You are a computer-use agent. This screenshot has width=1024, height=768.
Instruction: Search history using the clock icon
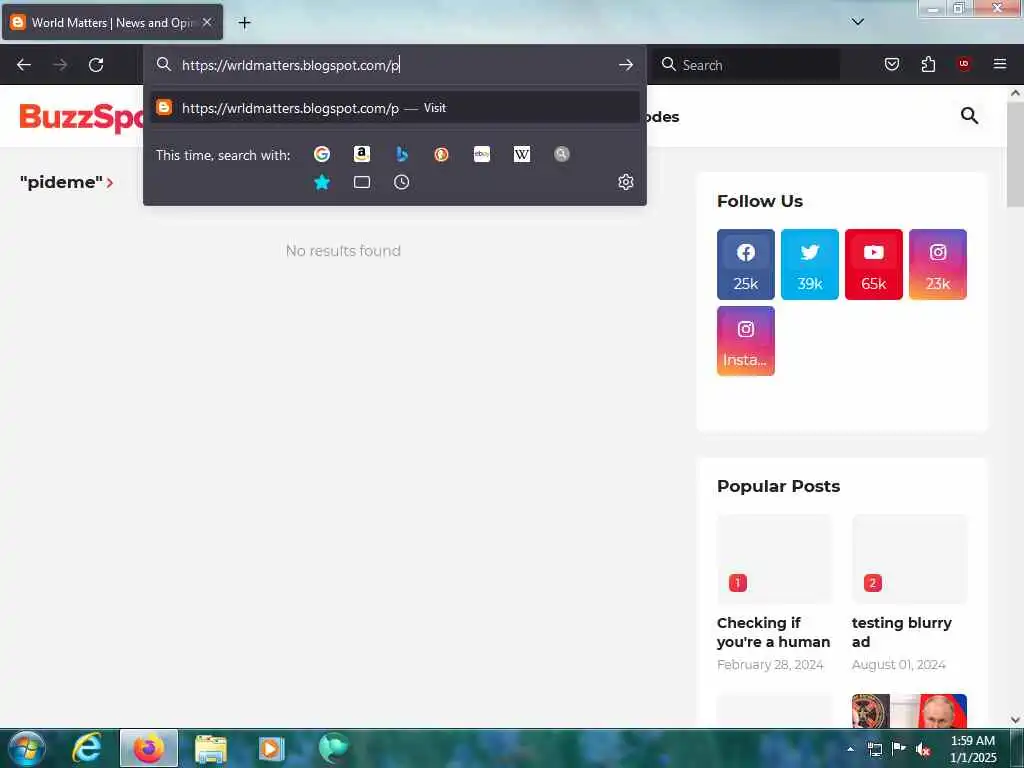[x=402, y=182]
